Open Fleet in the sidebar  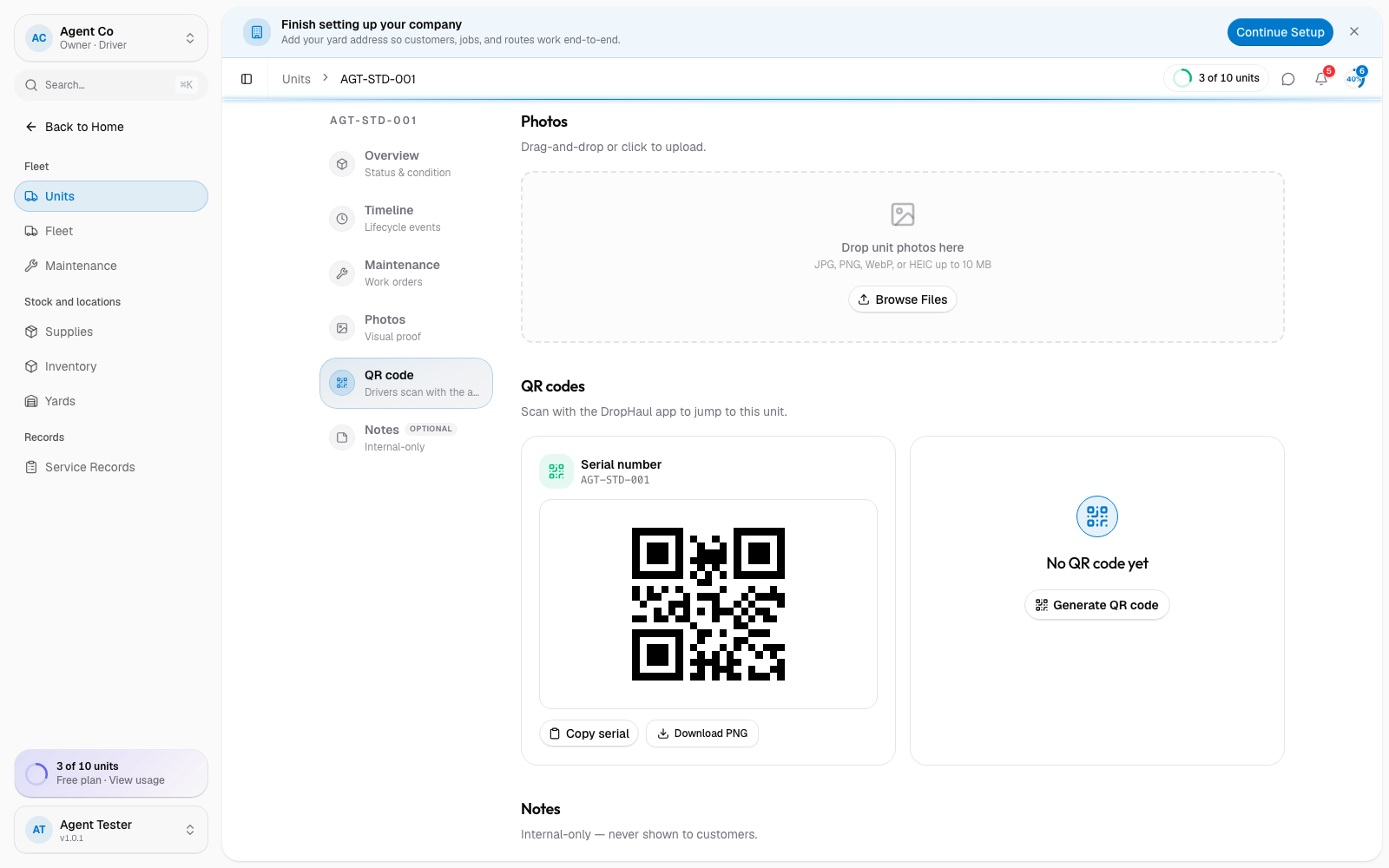(x=111, y=231)
